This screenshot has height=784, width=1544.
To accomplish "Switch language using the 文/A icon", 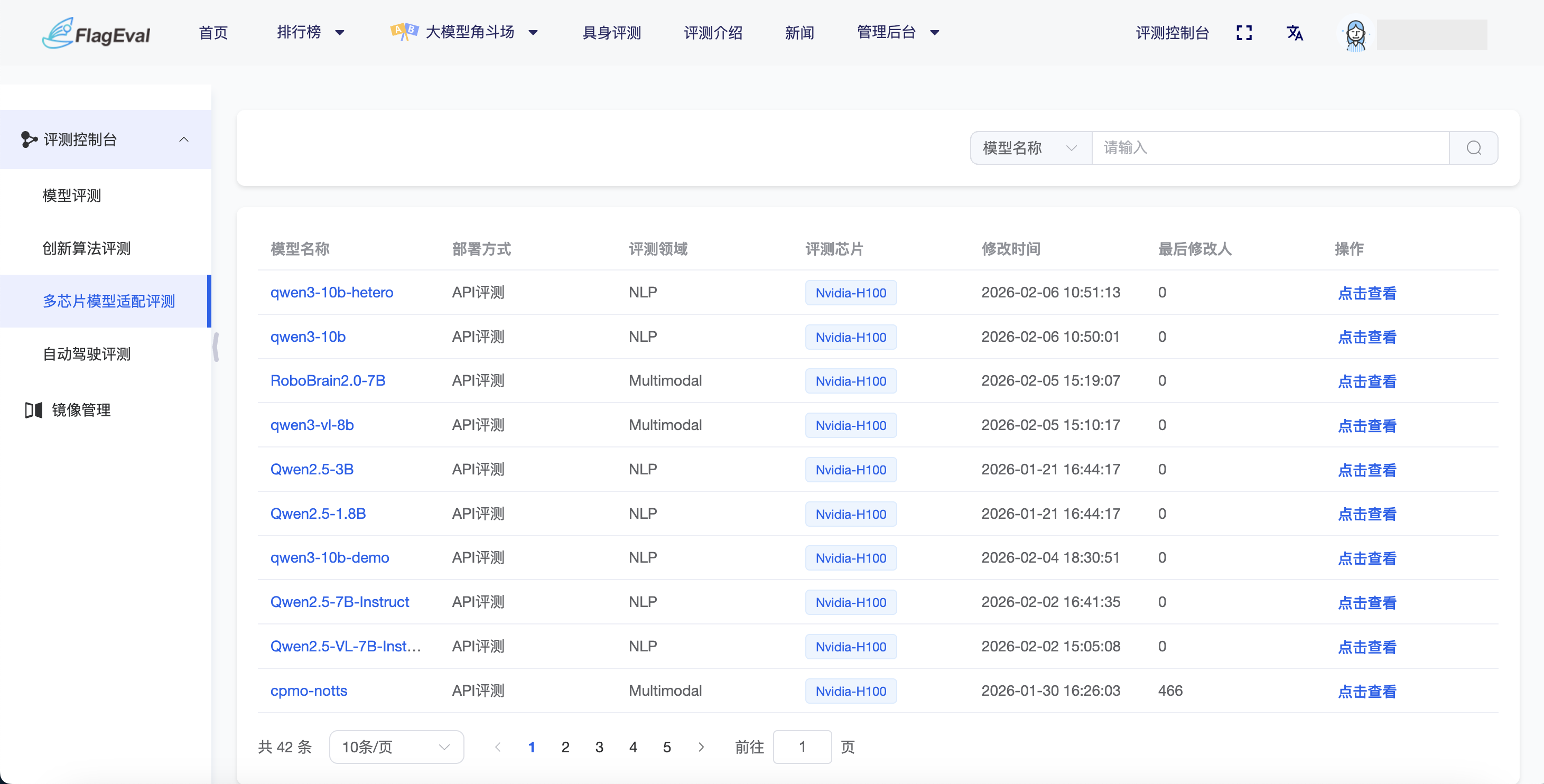I will point(1295,33).
